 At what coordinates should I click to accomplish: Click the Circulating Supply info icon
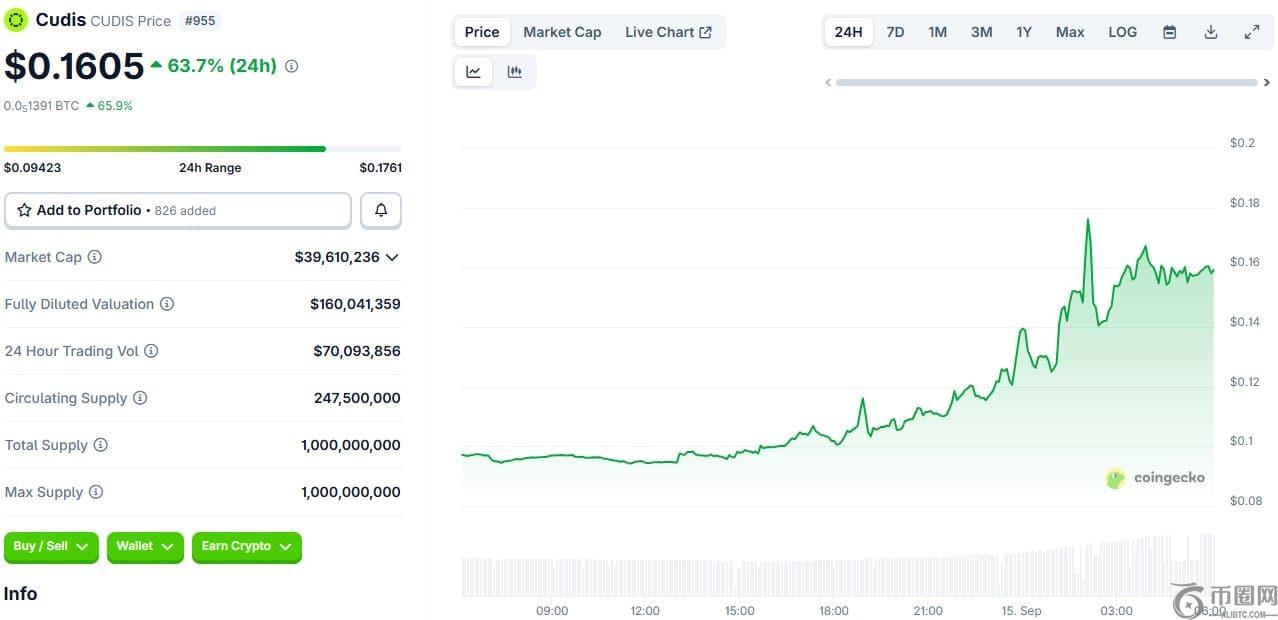click(140, 398)
